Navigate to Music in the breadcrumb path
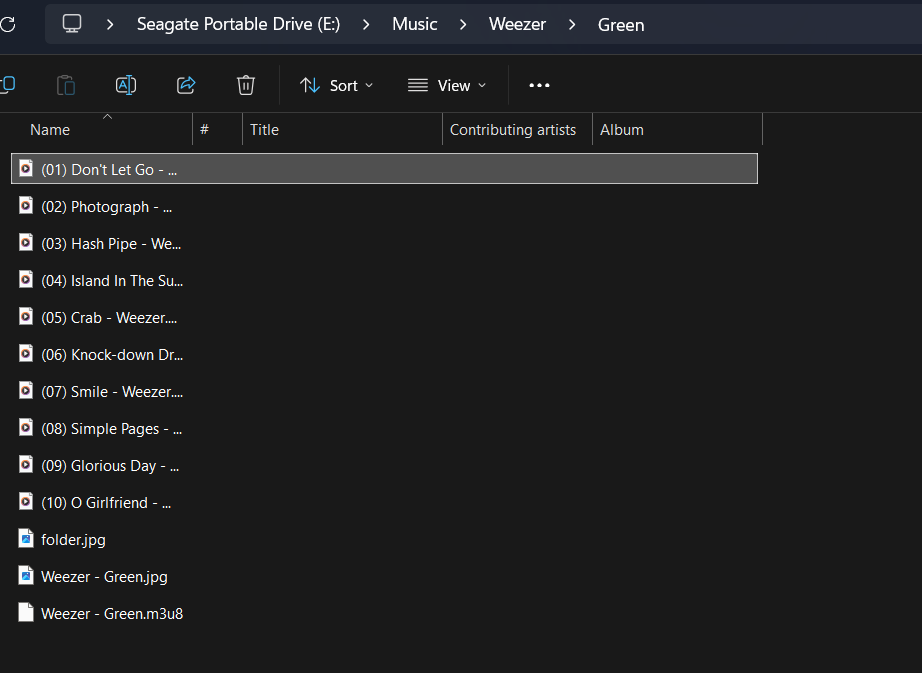The image size is (922, 673). (414, 24)
